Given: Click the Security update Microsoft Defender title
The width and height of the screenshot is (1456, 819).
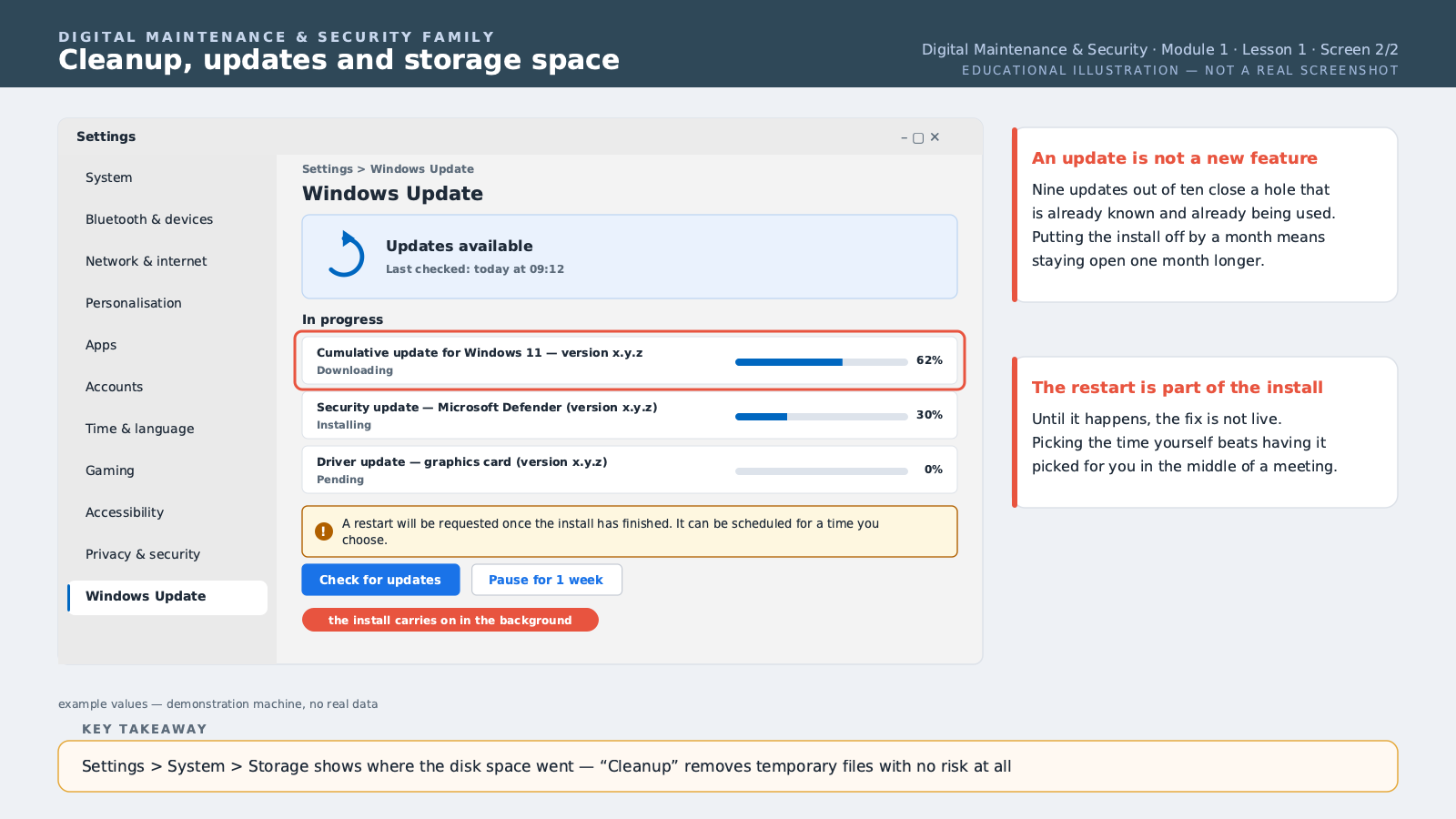Looking at the screenshot, I should pyautogui.click(x=487, y=408).
